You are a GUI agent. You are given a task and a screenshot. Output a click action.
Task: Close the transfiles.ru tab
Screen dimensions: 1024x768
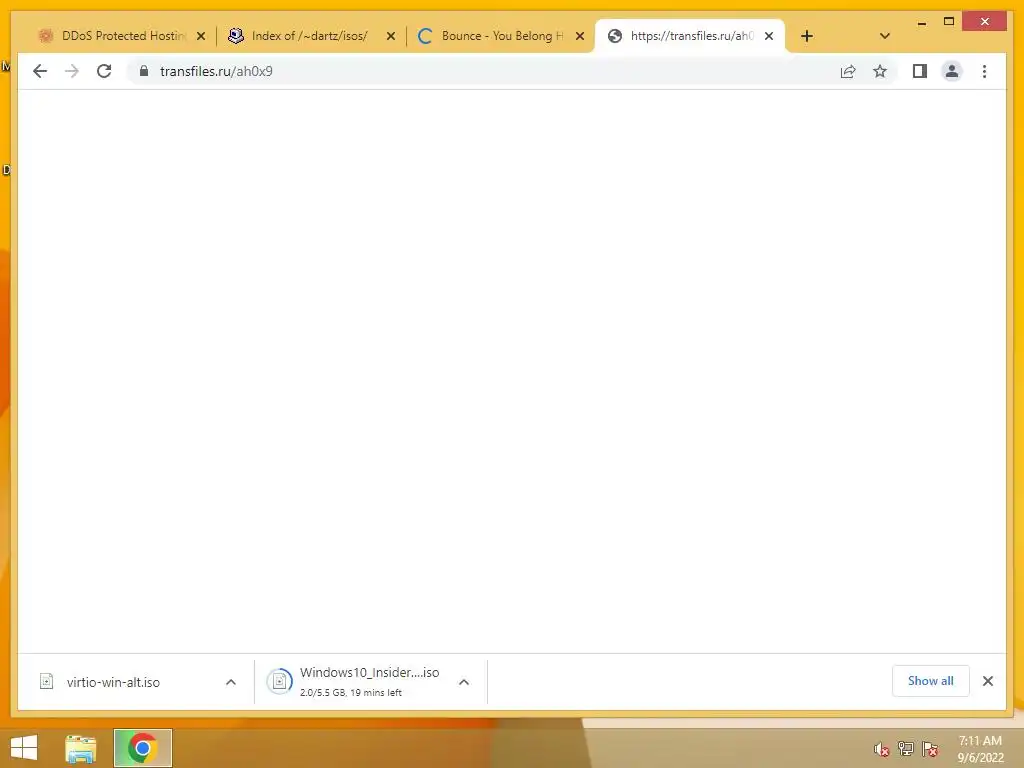tap(769, 36)
